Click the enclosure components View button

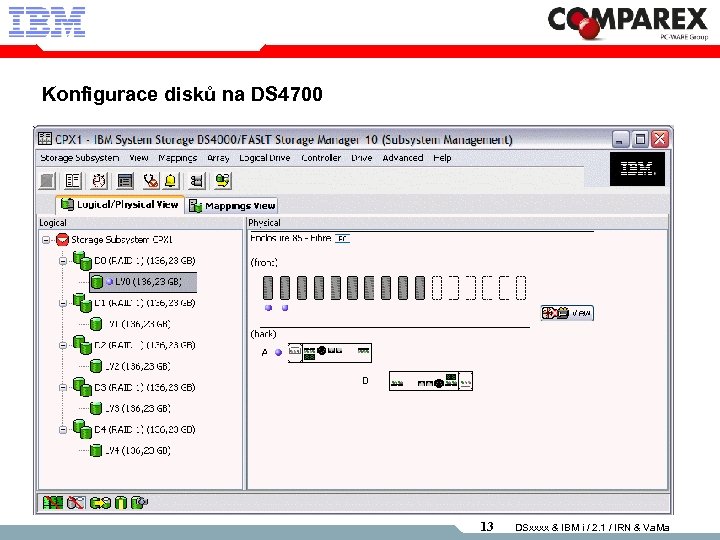(x=567, y=313)
